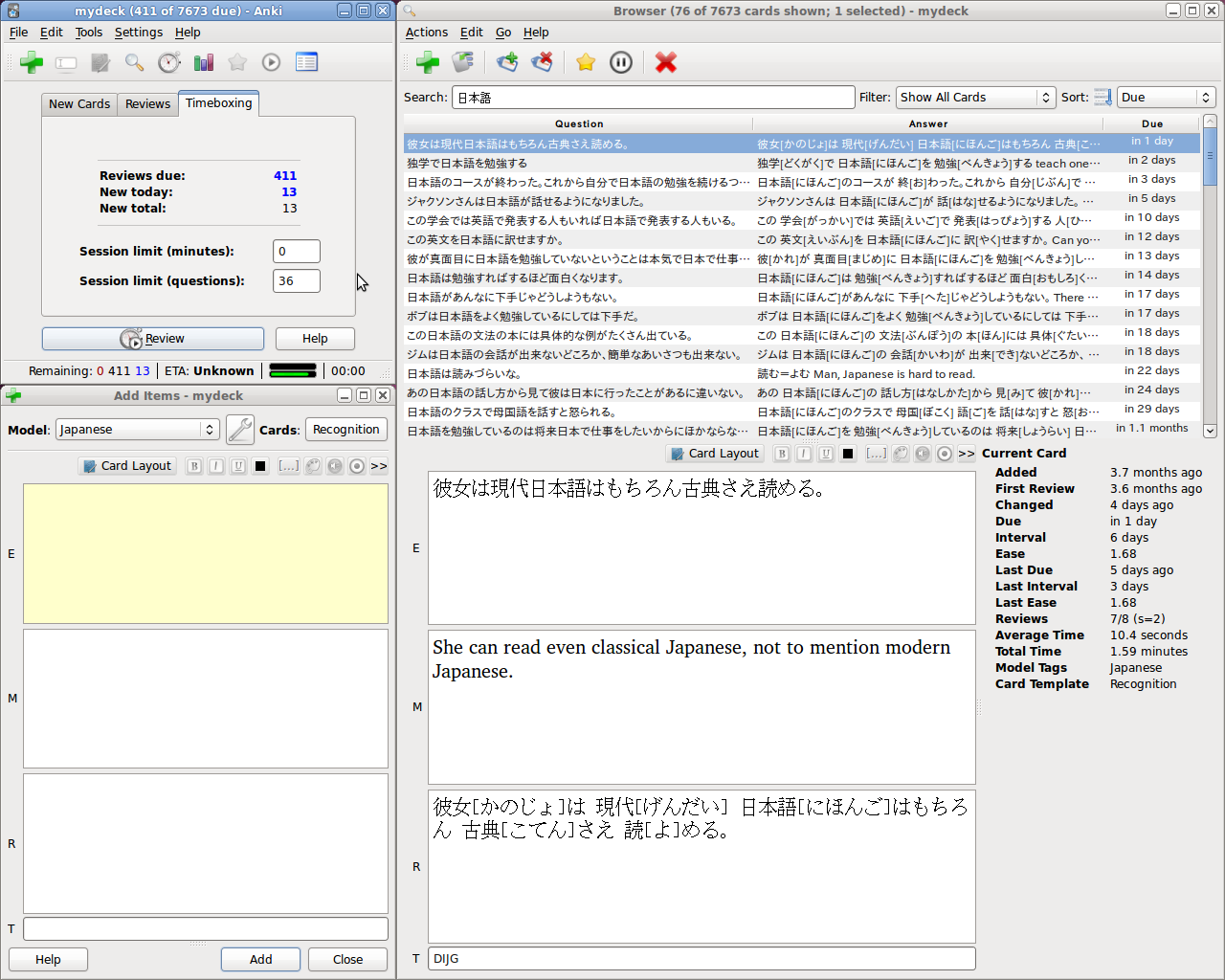Toggle bold in Add Items formatting bar
This screenshot has height=980, width=1225.
[x=194, y=466]
